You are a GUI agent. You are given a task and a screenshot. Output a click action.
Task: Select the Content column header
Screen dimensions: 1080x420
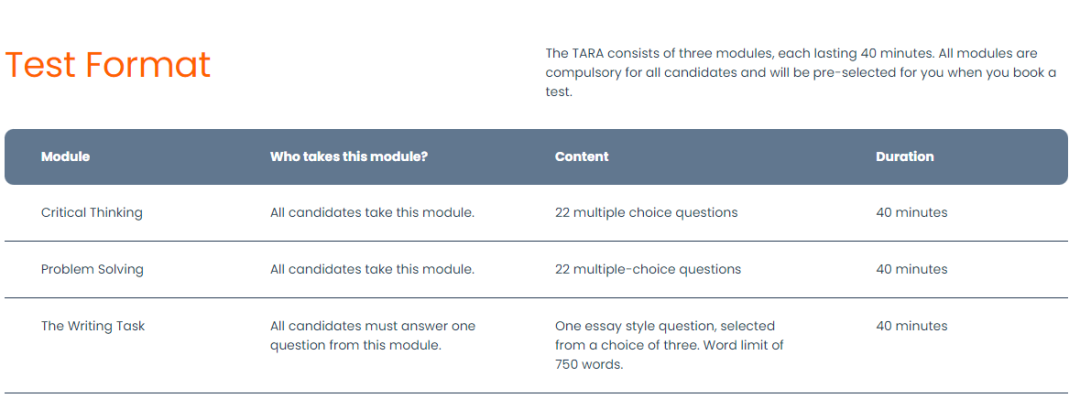[581, 157]
